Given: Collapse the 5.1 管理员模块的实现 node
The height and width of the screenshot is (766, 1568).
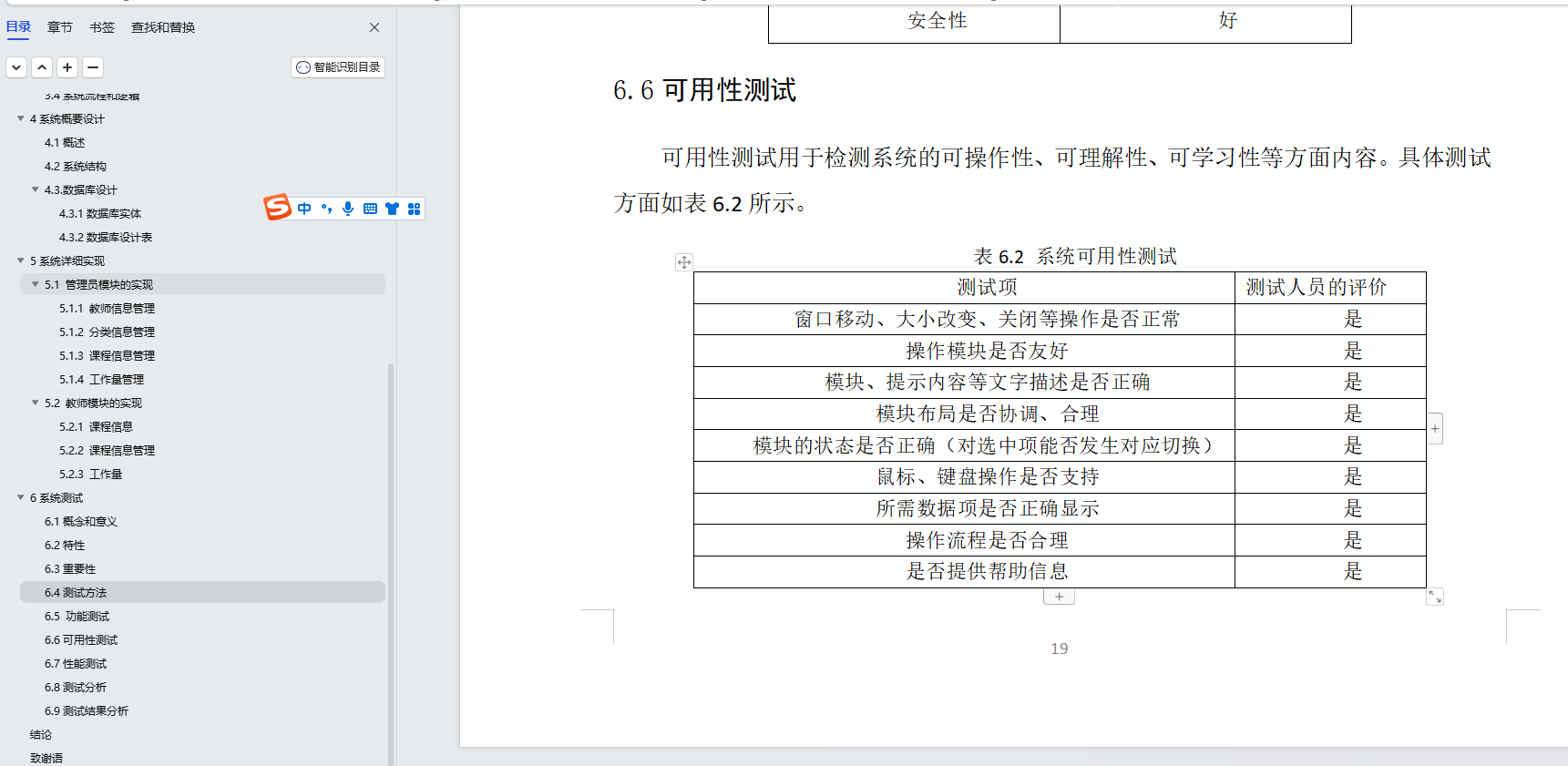Looking at the screenshot, I should click(x=35, y=284).
